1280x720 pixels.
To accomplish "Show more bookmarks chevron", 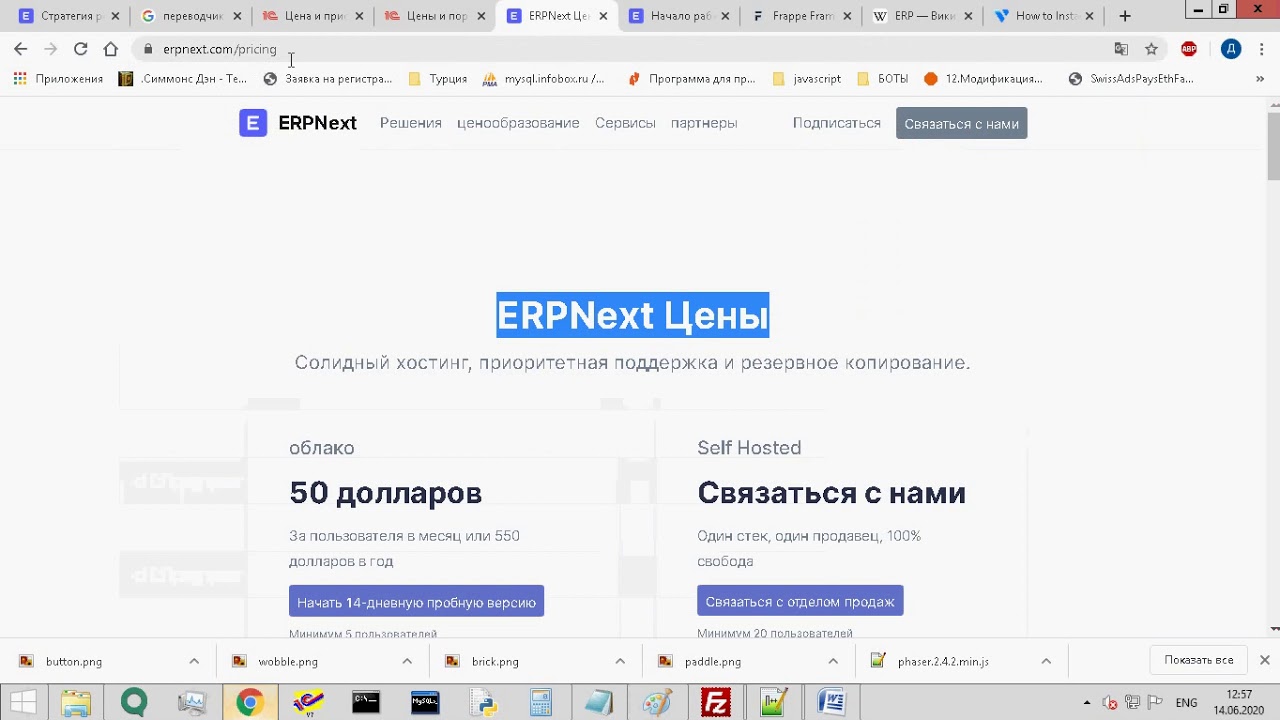I will click(1260, 79).
